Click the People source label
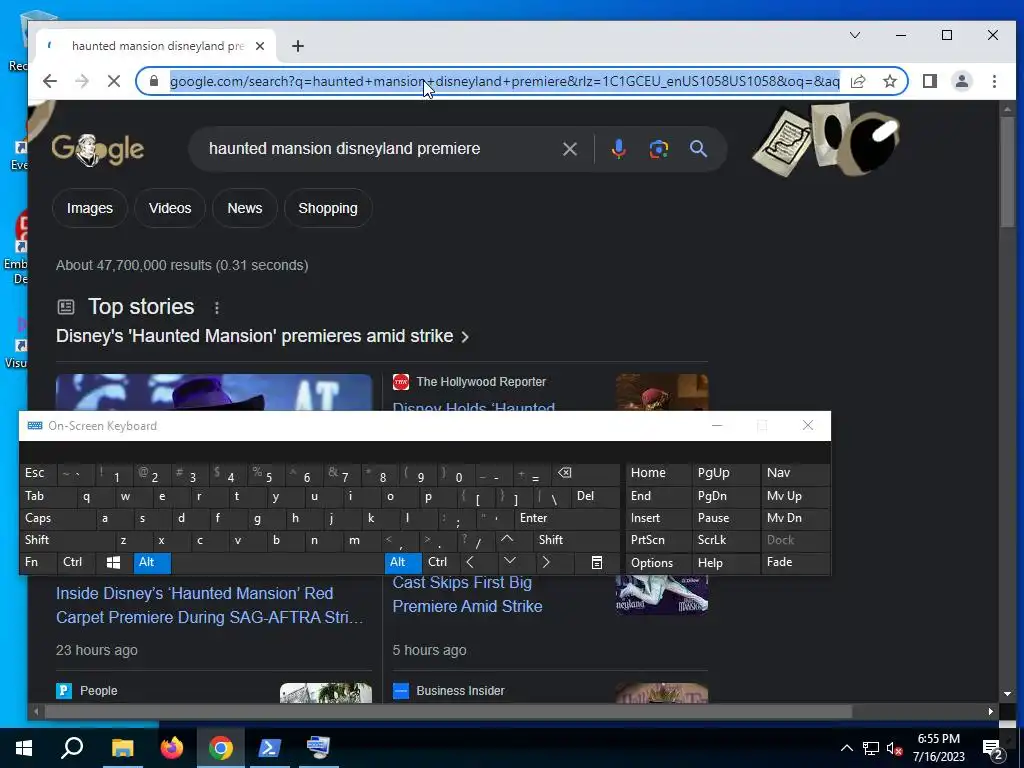 click(x=99, y=690)
